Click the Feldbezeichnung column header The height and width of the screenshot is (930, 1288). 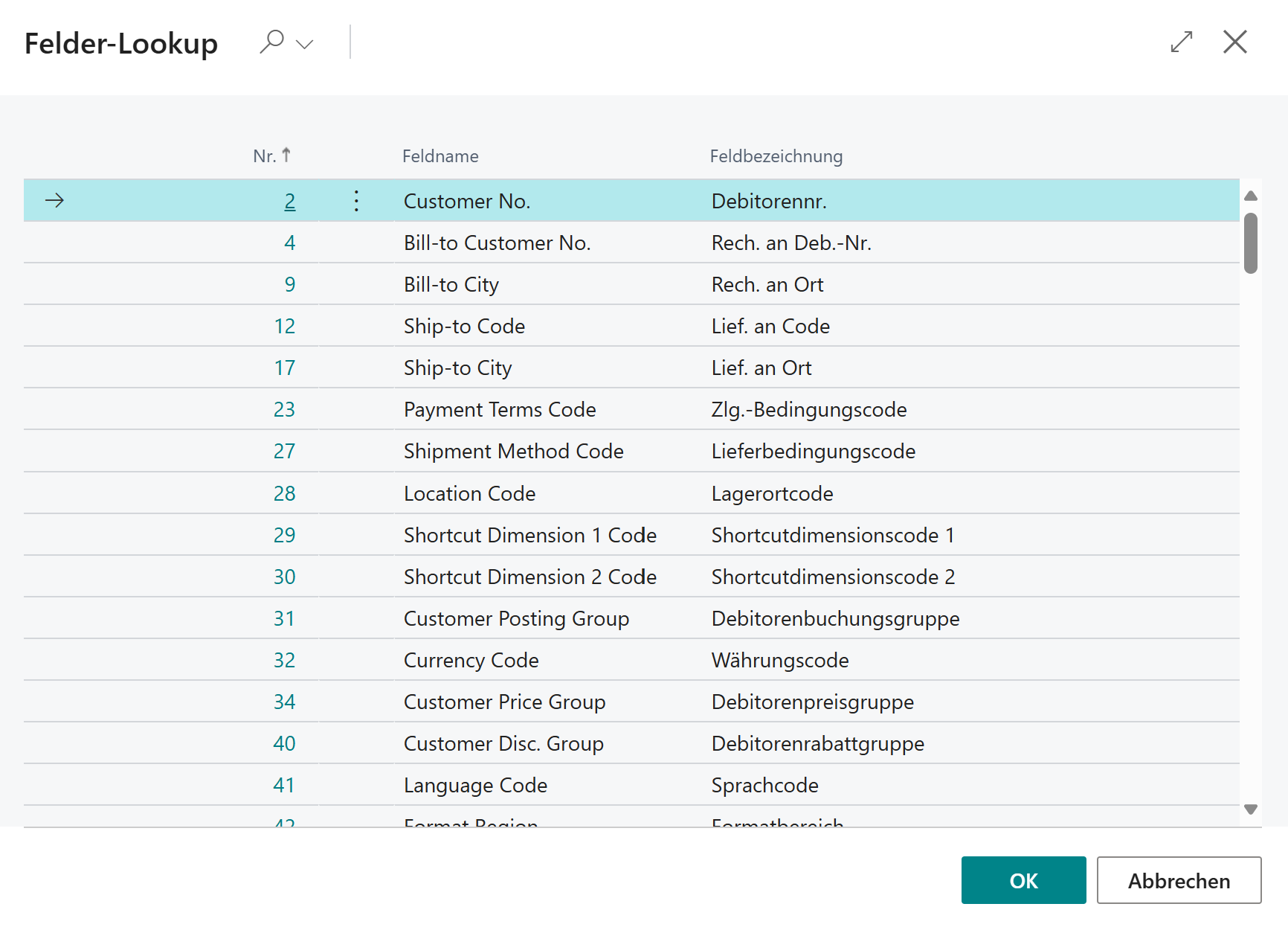776,156
